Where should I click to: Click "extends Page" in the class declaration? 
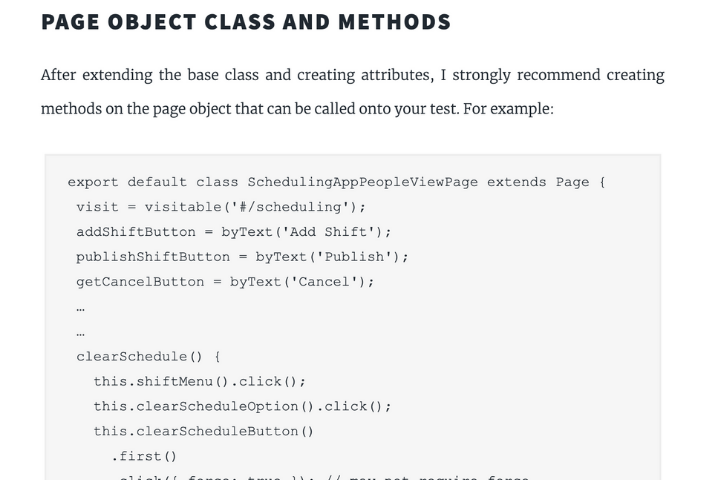click(538, 182)
